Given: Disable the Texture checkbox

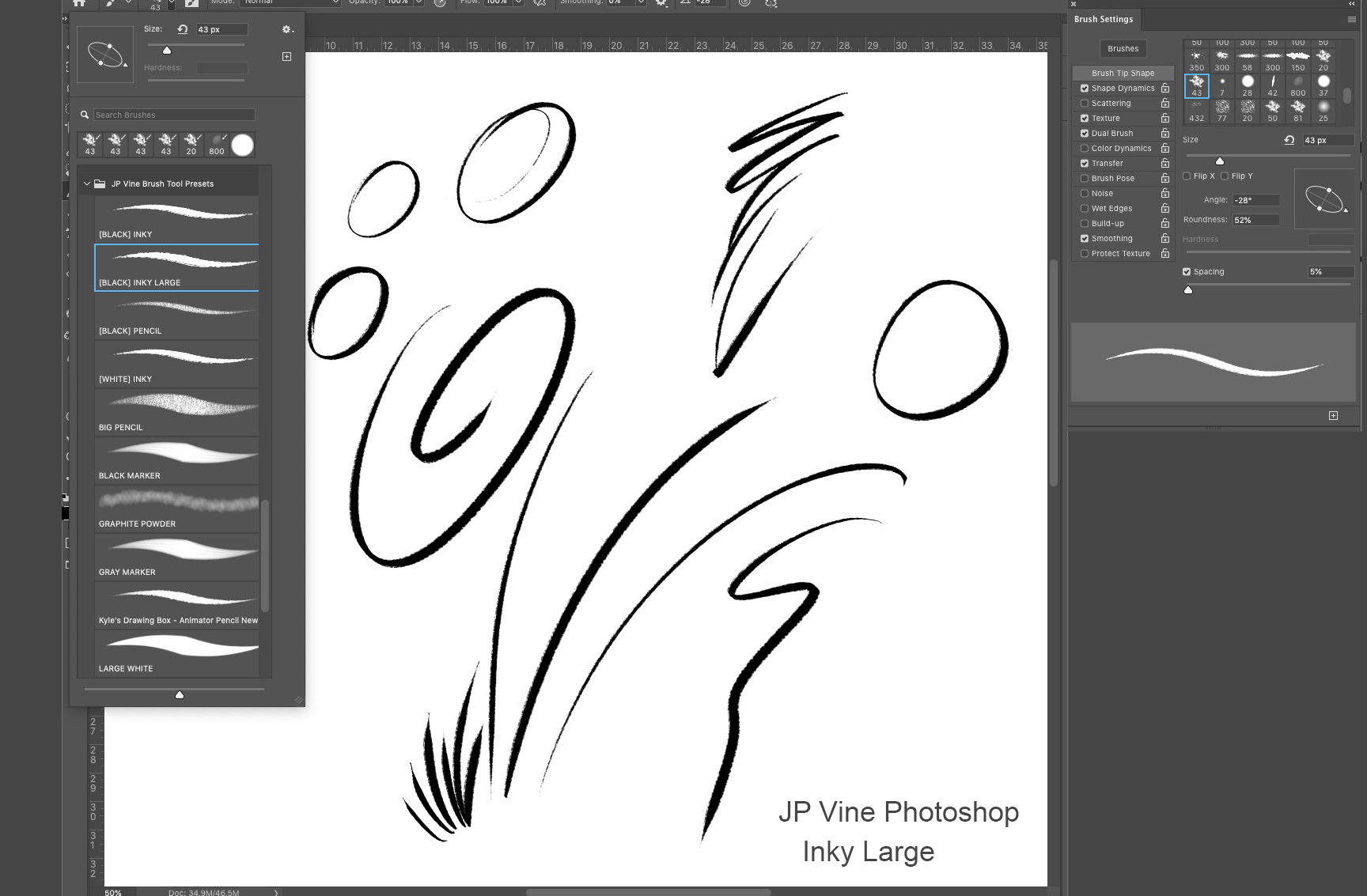Looking at the screenshot, I should point(1085,119).
